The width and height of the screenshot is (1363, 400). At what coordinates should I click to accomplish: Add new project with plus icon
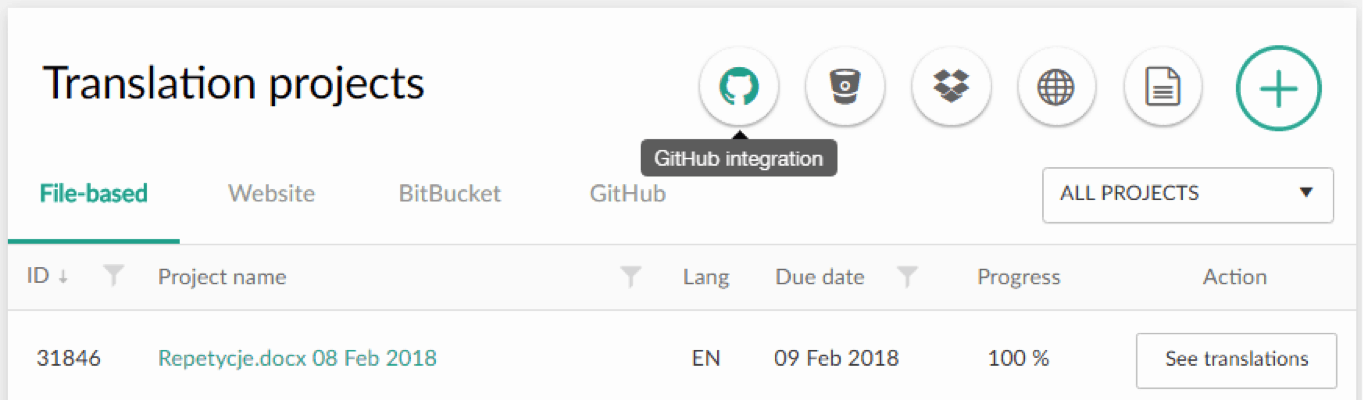(1279, 87)
